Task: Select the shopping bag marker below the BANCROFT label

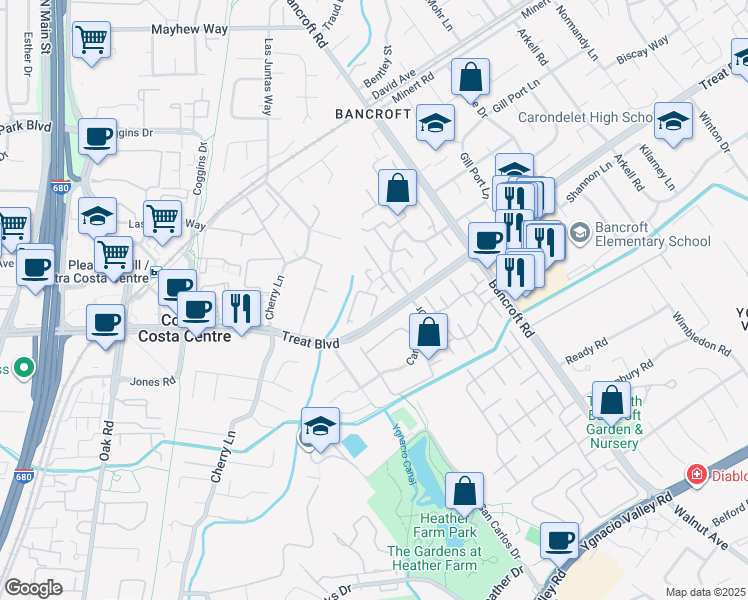Action: pyautogui.click(x=397, y=191)
